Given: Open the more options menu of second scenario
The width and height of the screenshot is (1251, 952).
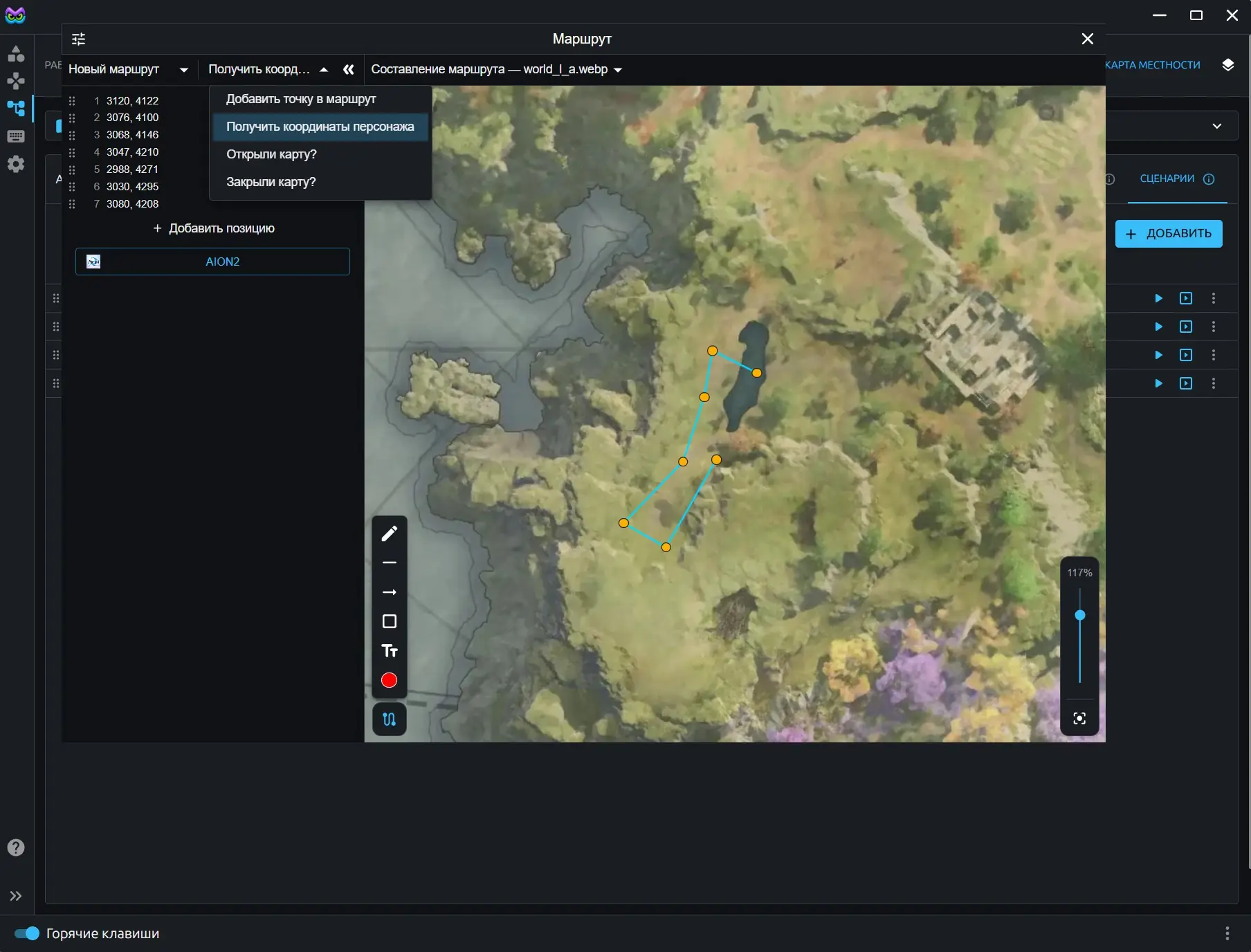Looking at the screenshot, I should [x=1214, y=327].
